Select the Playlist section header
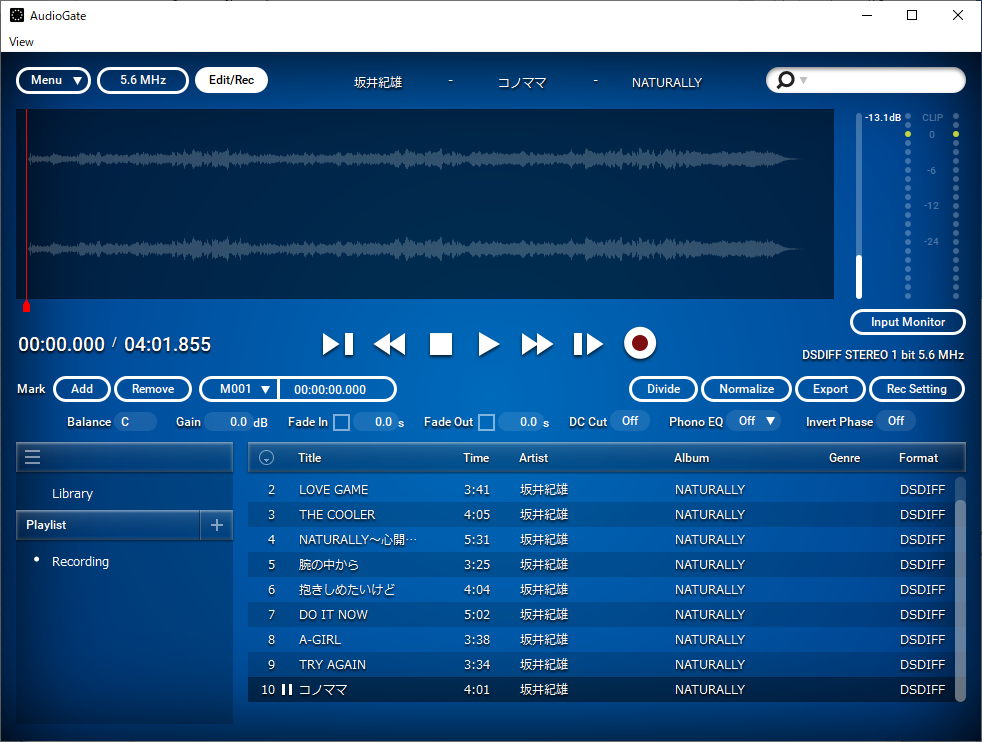 [x=108, y=525]
